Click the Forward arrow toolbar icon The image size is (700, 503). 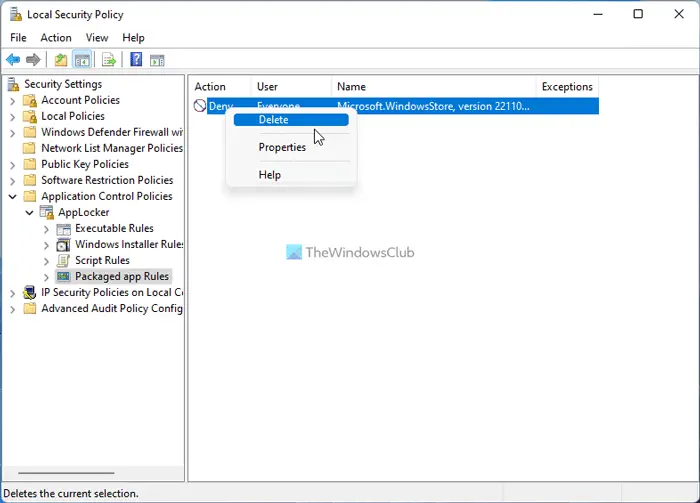click(x=33, y=59)
